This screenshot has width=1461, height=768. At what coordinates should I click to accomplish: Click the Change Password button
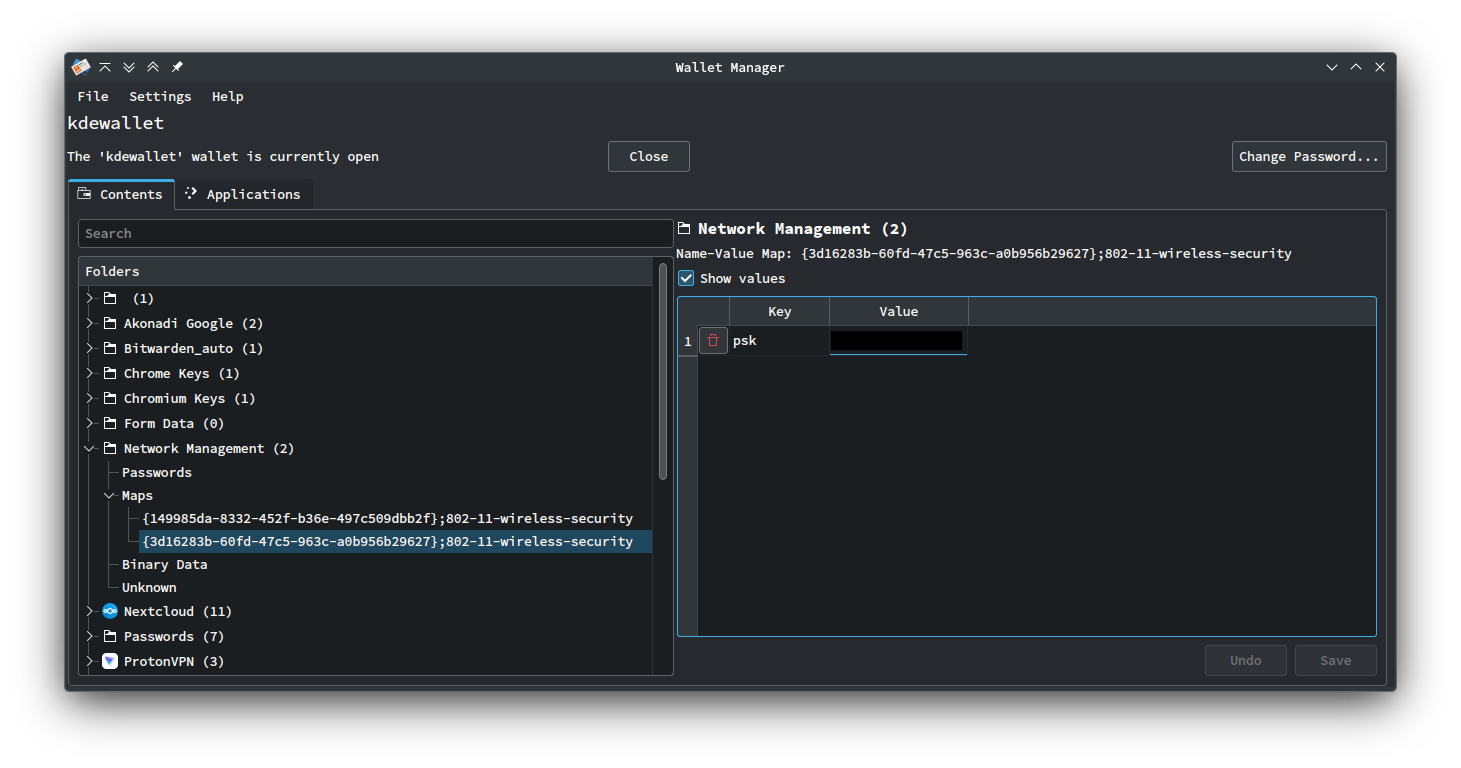click(1309, 156)
